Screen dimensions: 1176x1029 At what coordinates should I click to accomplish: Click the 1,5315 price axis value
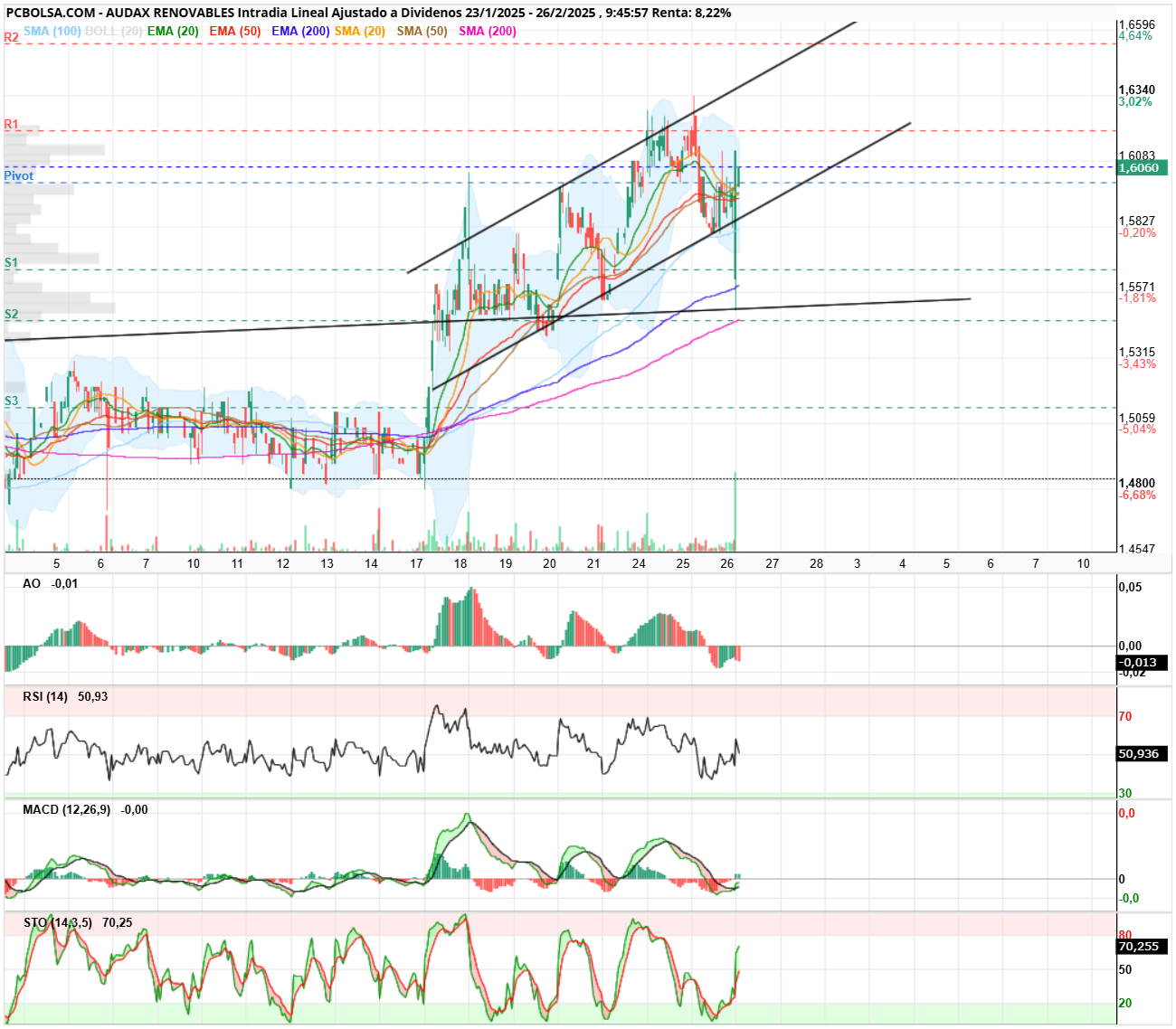pyautogui.click(x=1137, y=353)
